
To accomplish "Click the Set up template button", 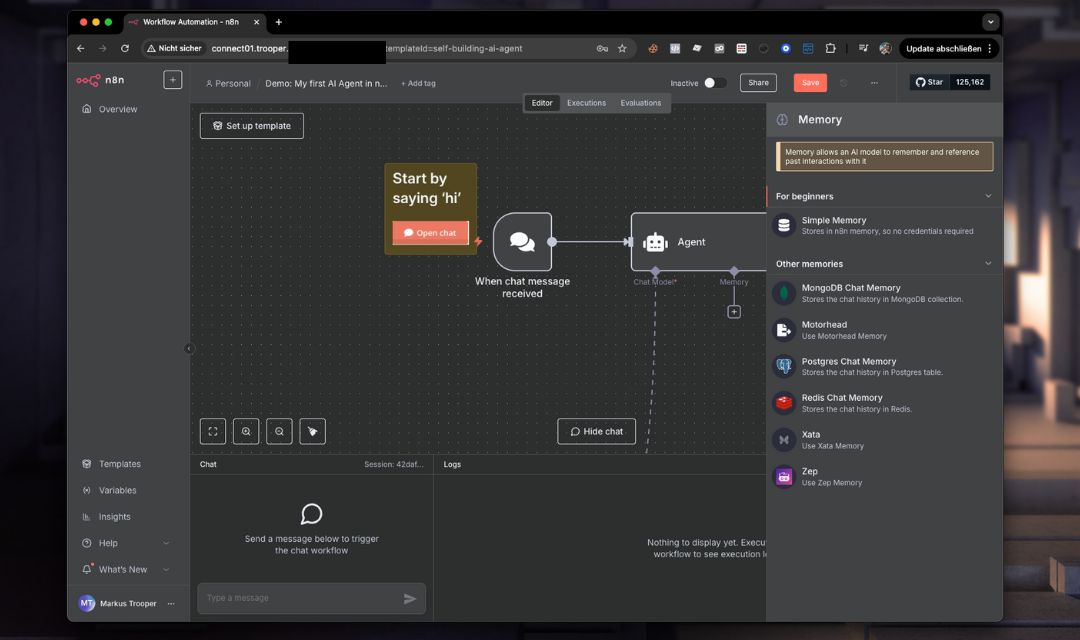I will tap(251, 126).
